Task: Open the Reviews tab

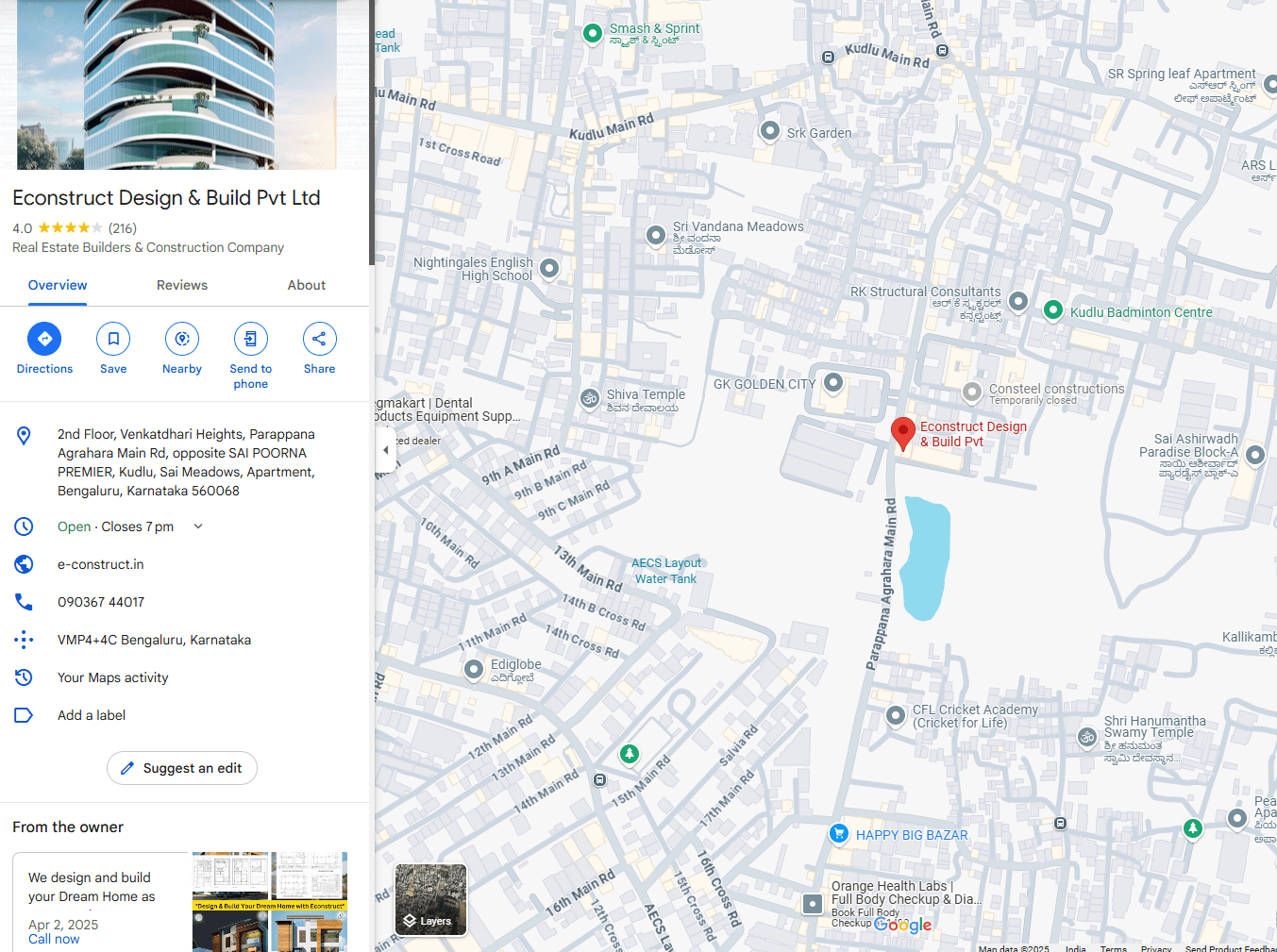Action: 182,285
